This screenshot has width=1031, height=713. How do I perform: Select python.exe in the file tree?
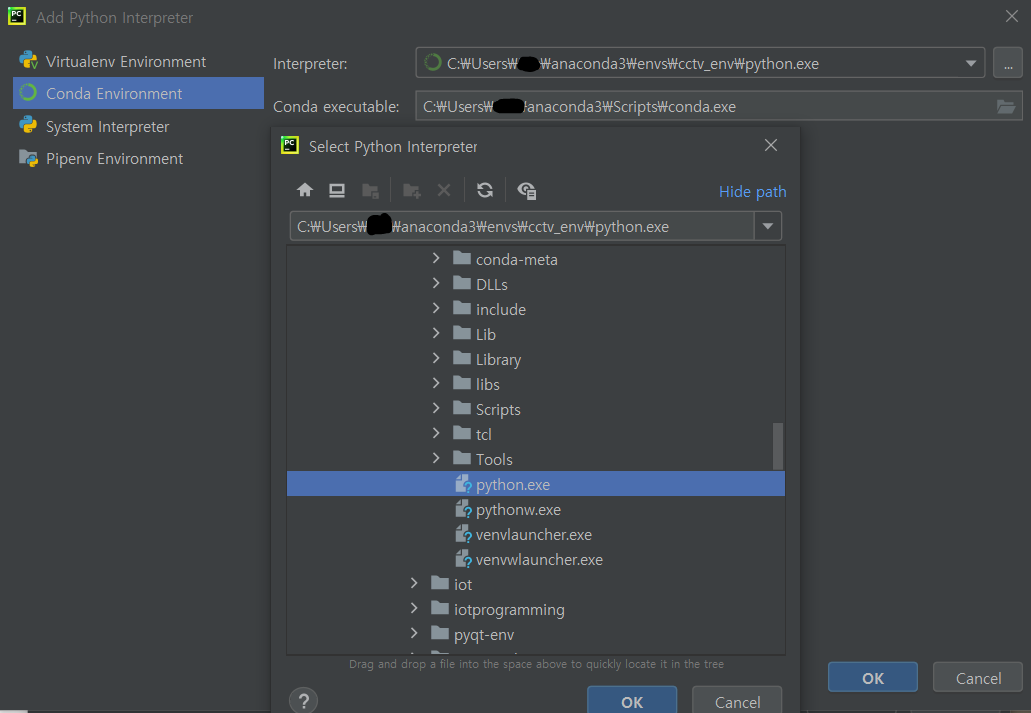click(x=536, y=484)
